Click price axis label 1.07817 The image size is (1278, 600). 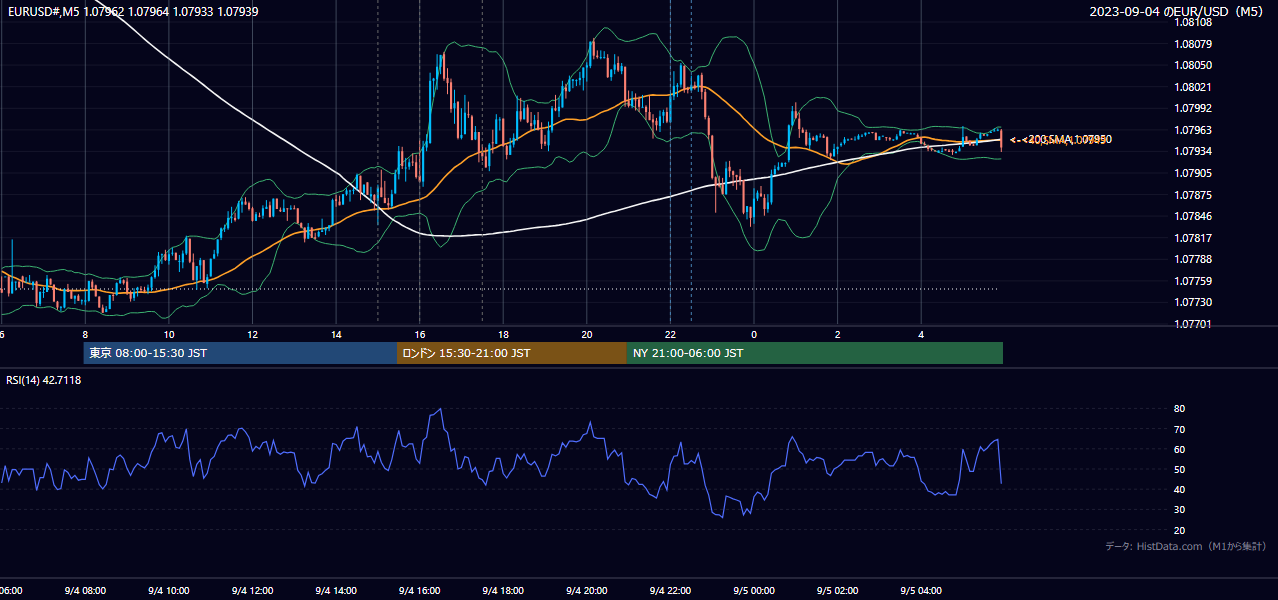(1194, 238)
